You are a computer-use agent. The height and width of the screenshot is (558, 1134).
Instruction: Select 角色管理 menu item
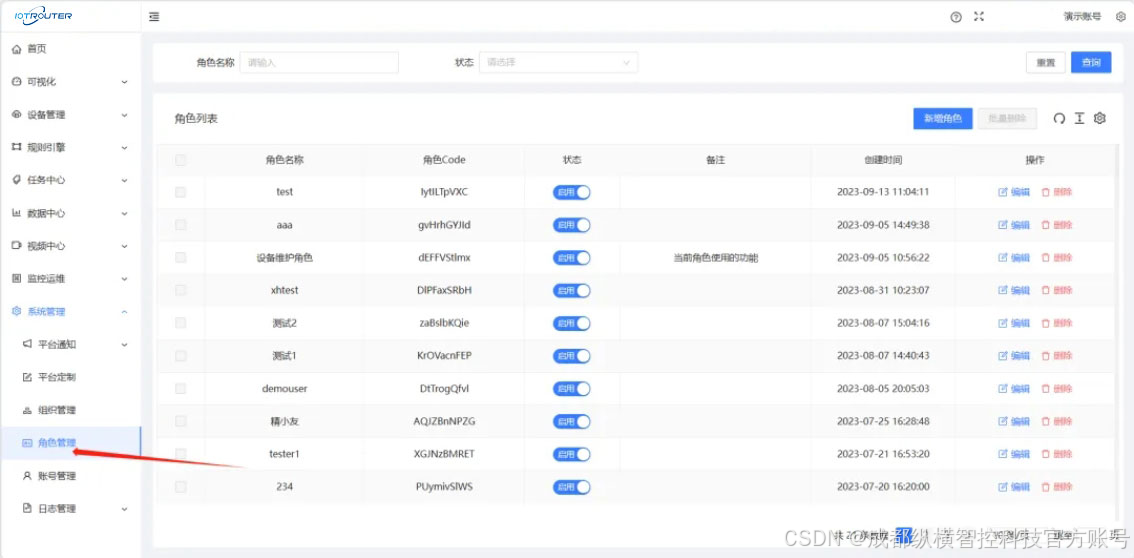tap(71, 443)
